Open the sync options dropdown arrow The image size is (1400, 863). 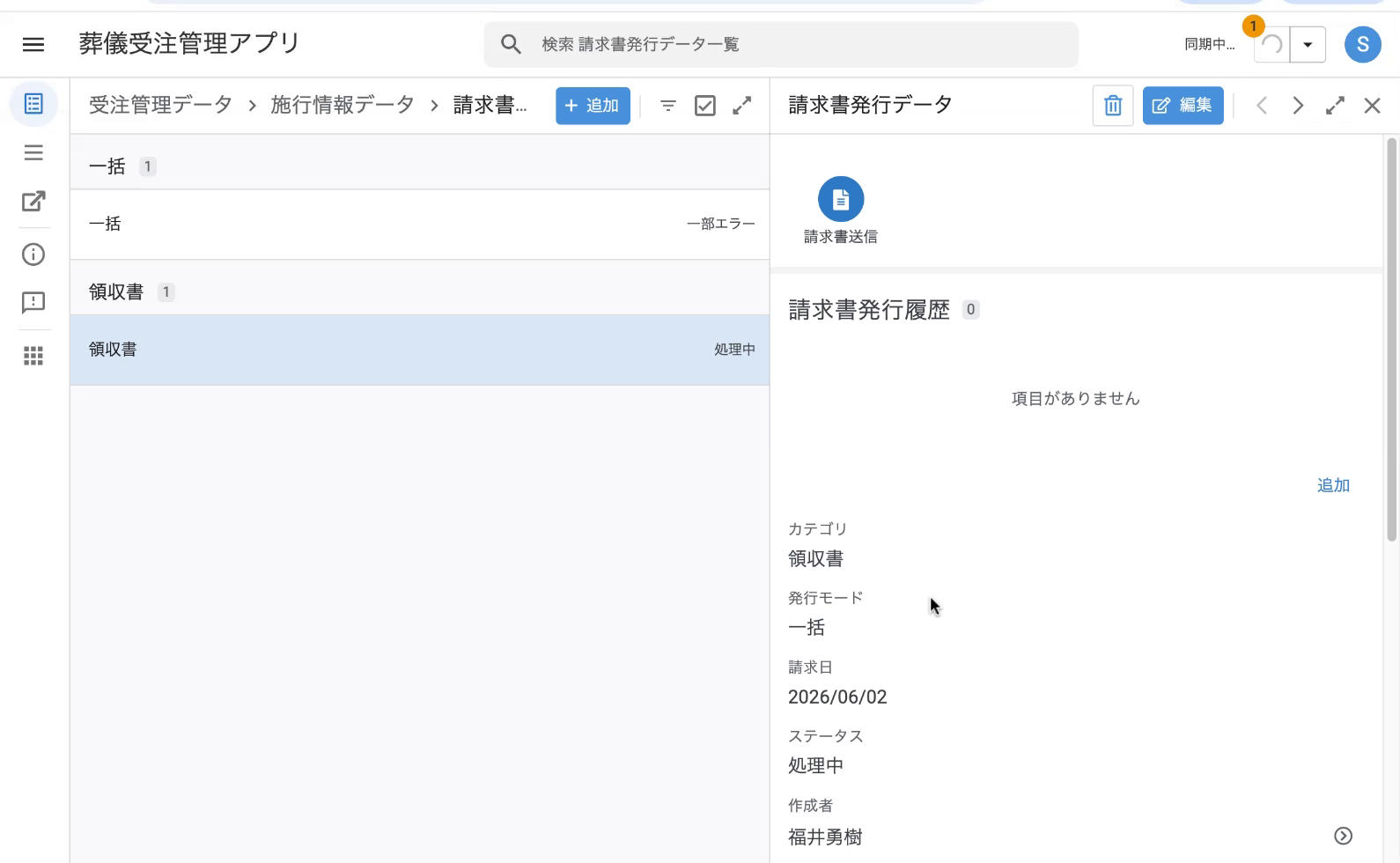(x=1308, y=44)
